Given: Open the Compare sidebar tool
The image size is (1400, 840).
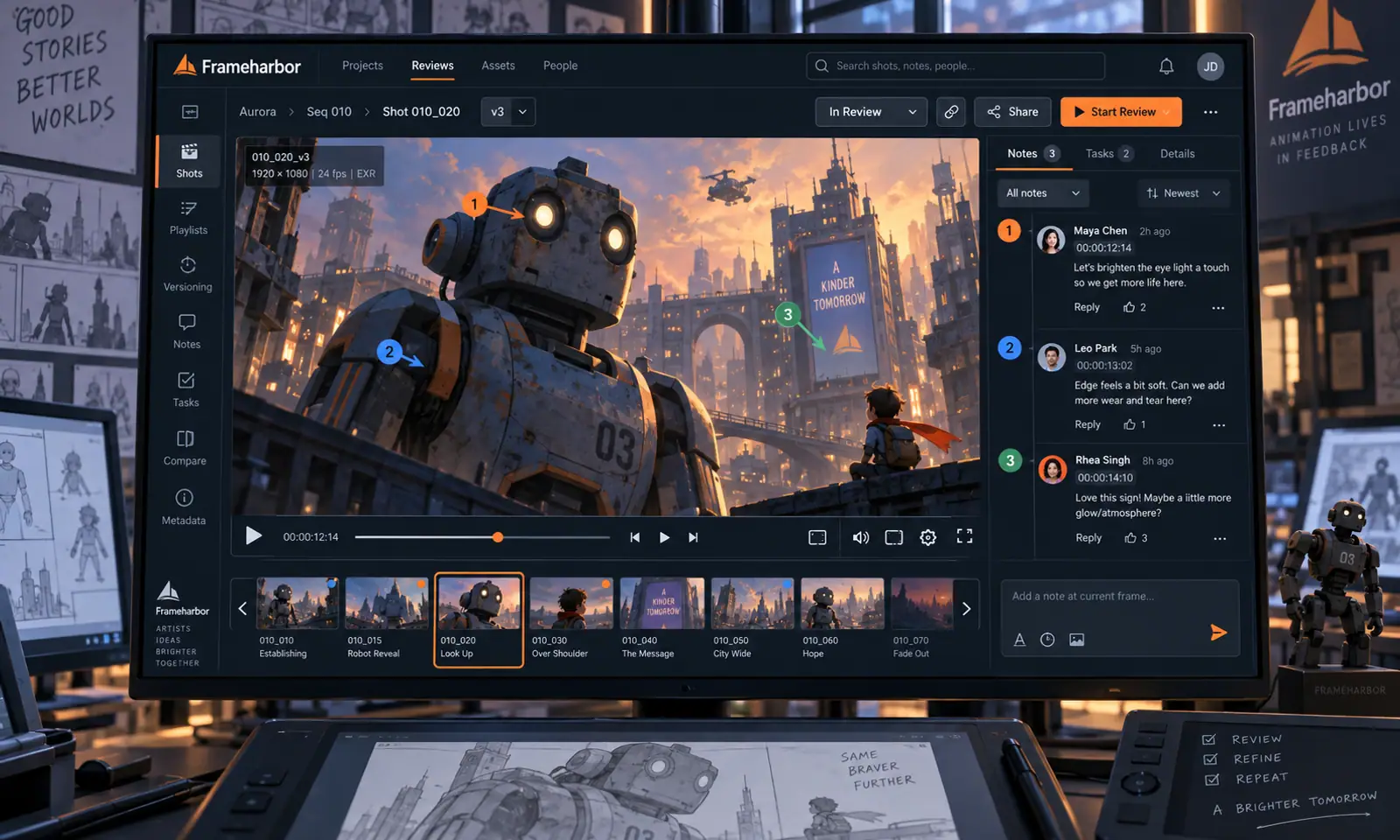Looking at the screenshot, I should [185, 448].
